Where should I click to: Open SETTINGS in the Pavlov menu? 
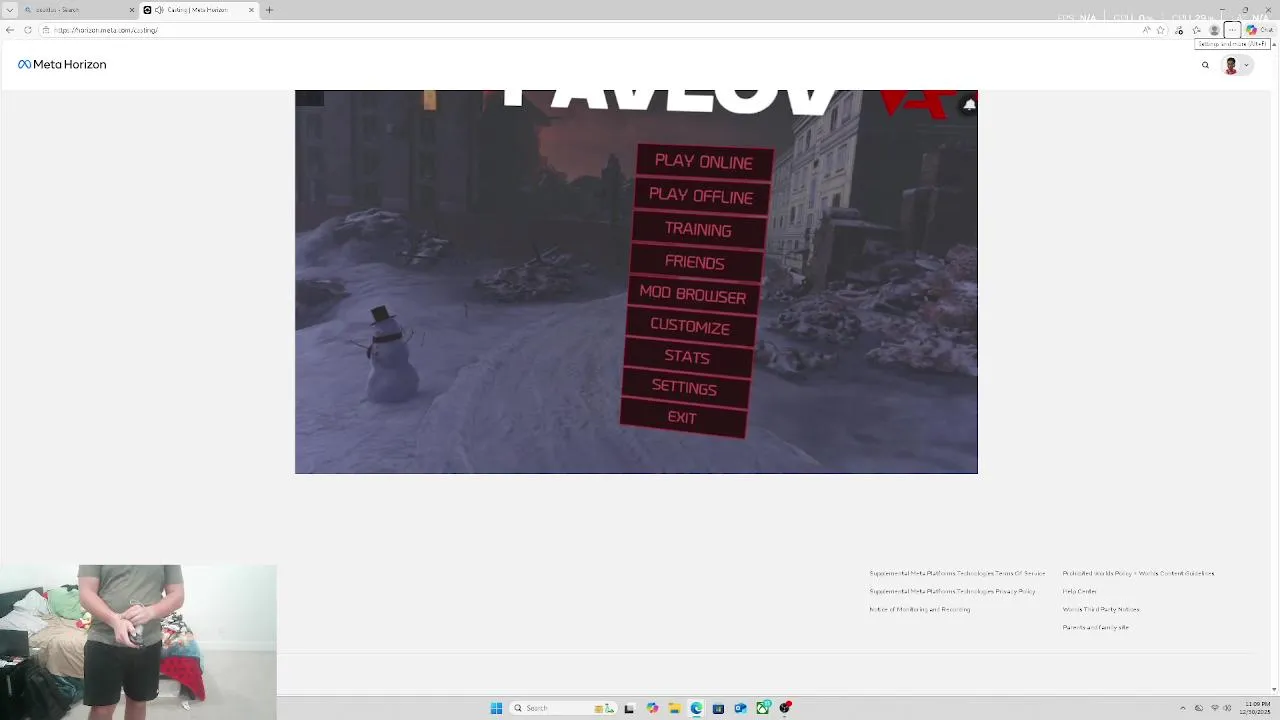684,387
